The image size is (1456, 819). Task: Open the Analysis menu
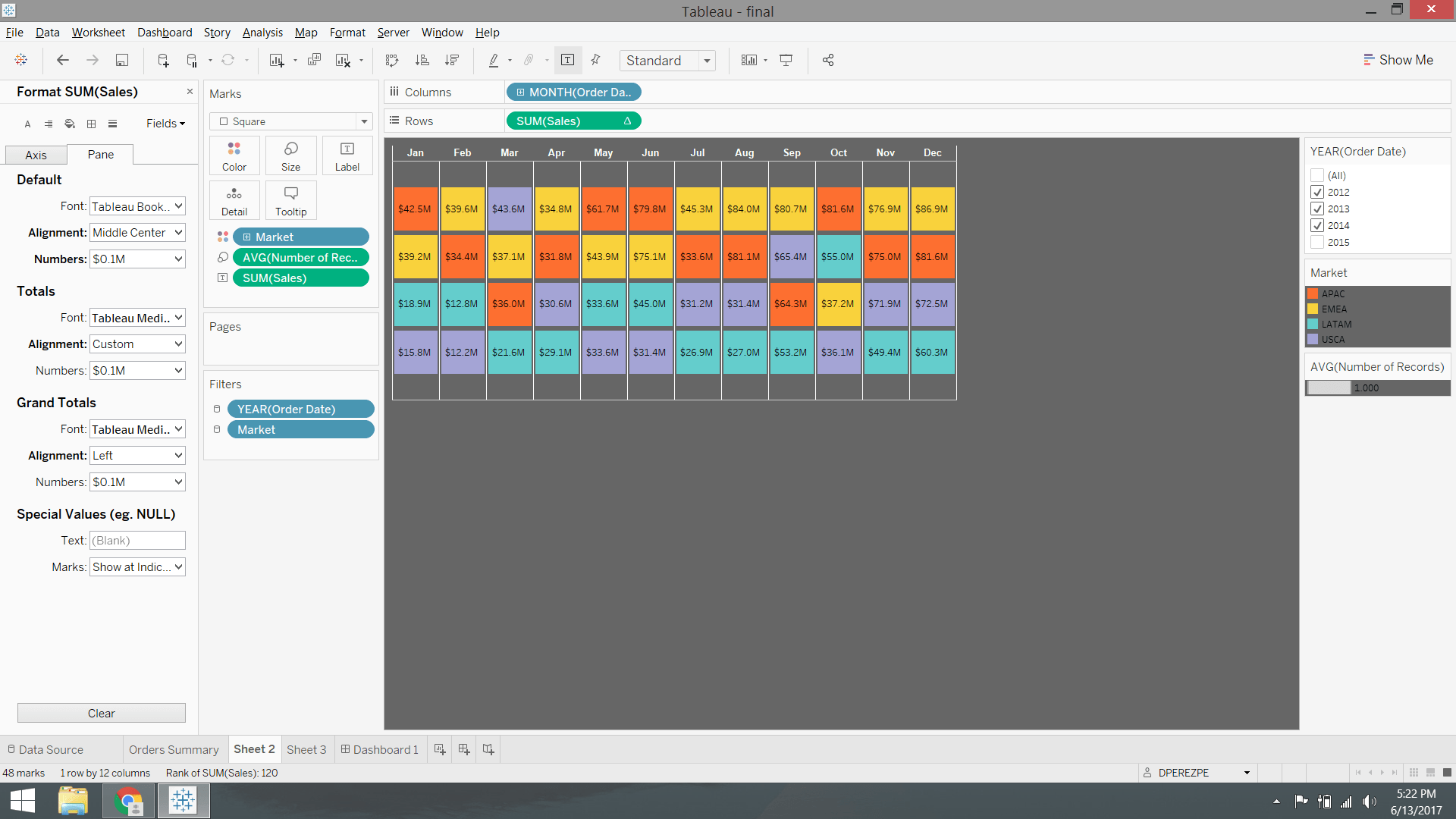click(262, 33)
